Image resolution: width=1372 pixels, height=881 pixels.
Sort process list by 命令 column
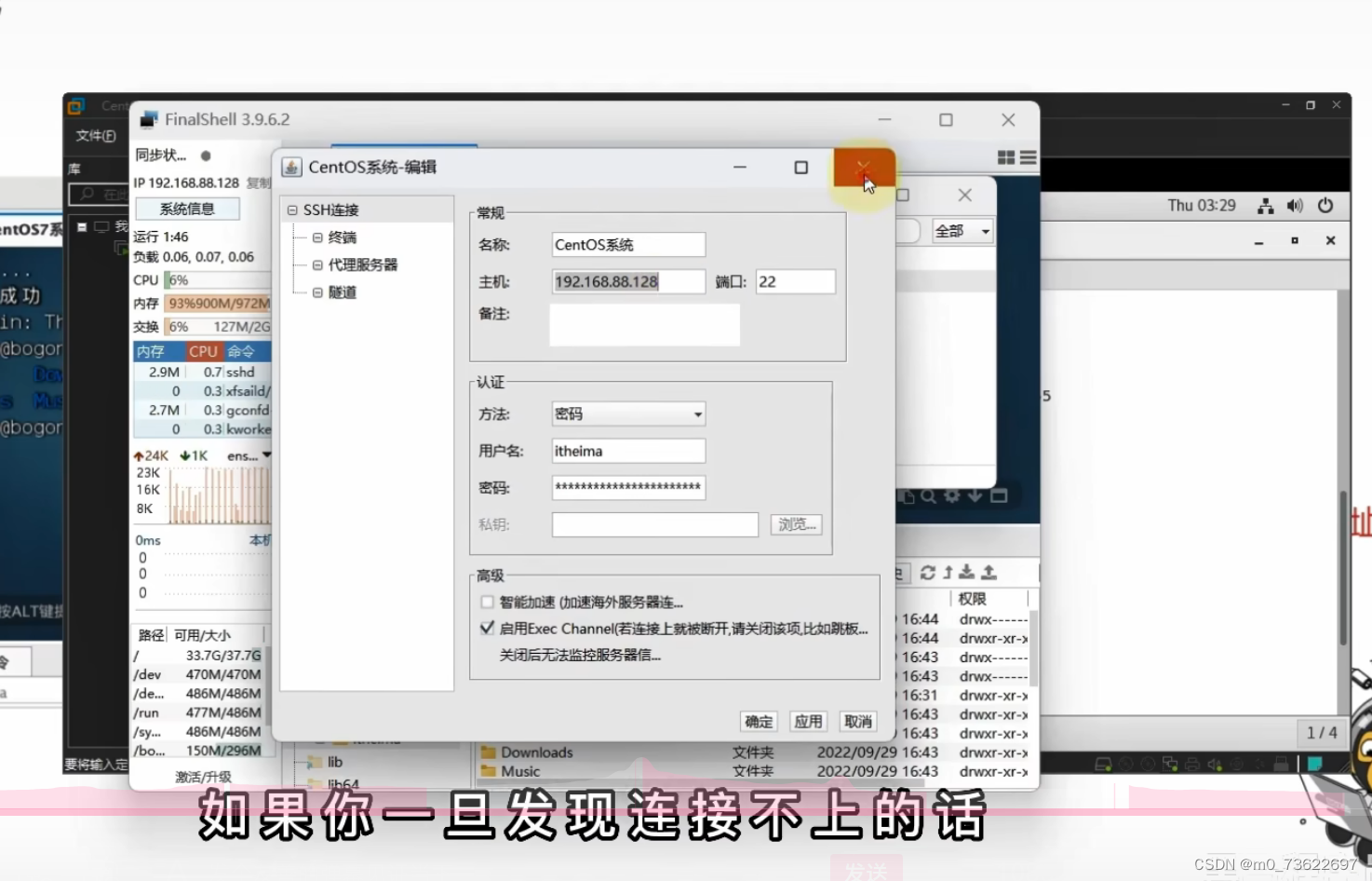pyautogui.click(x=247, y=351)
